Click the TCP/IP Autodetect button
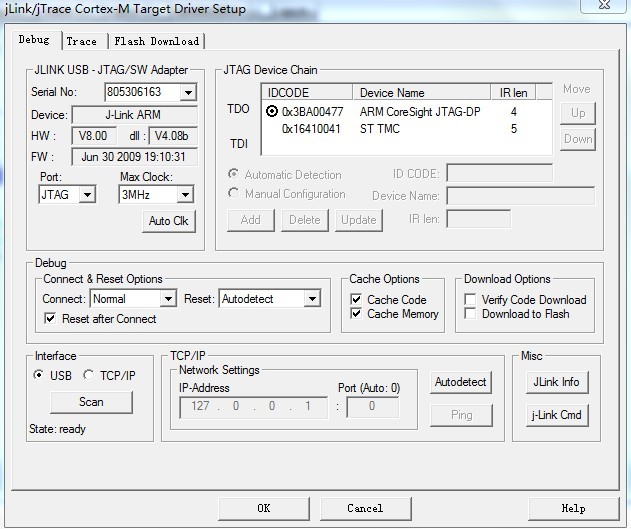631x529 pixels. [x=461, y=382]
